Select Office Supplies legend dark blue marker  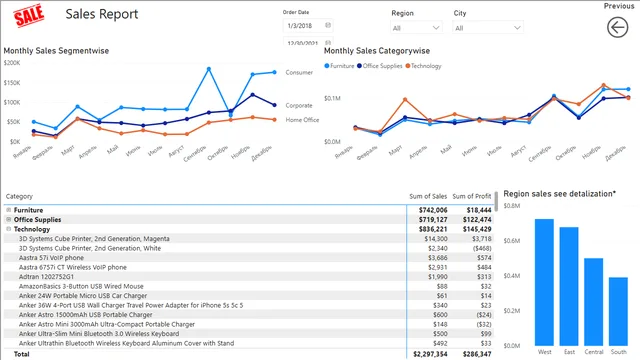[359, 66]
